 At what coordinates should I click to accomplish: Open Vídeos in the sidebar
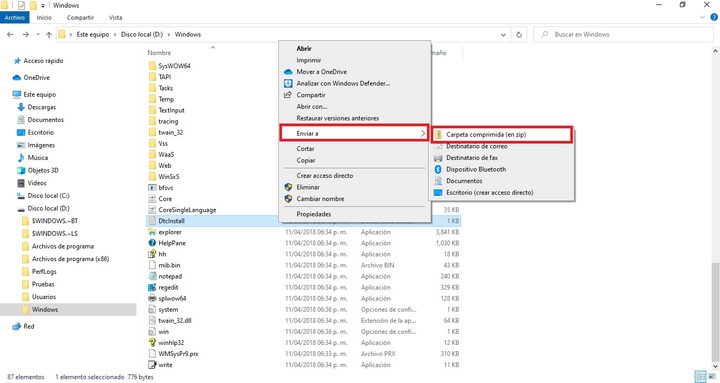coord(37,183)
